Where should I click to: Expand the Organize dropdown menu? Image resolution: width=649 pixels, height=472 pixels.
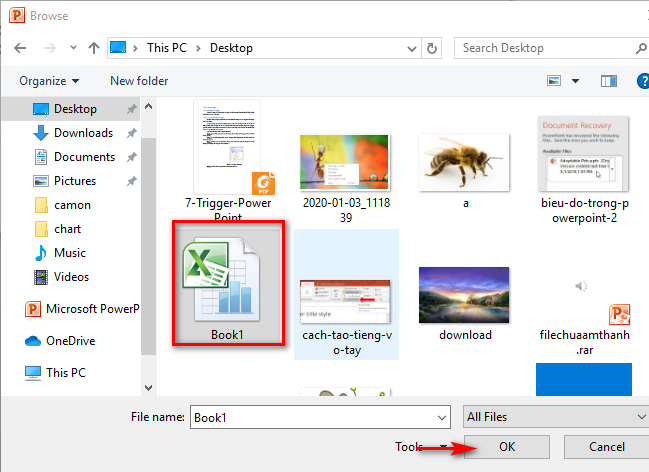pyautogui.click(x=48, y=81)
